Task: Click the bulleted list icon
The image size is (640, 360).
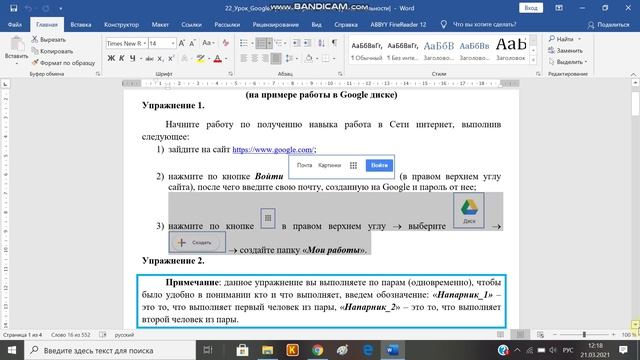Action: 244,43
